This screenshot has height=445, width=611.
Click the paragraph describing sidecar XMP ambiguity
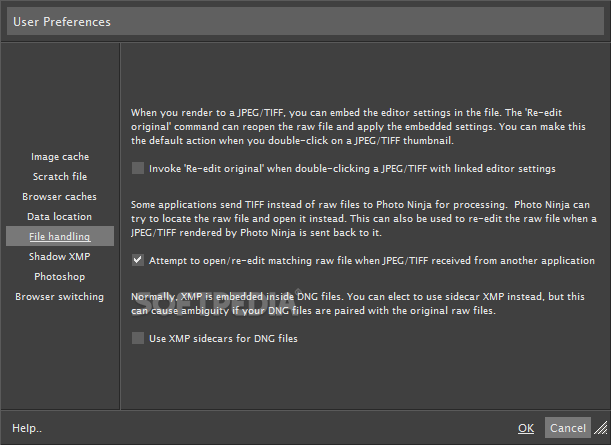(x=358, y=304)
